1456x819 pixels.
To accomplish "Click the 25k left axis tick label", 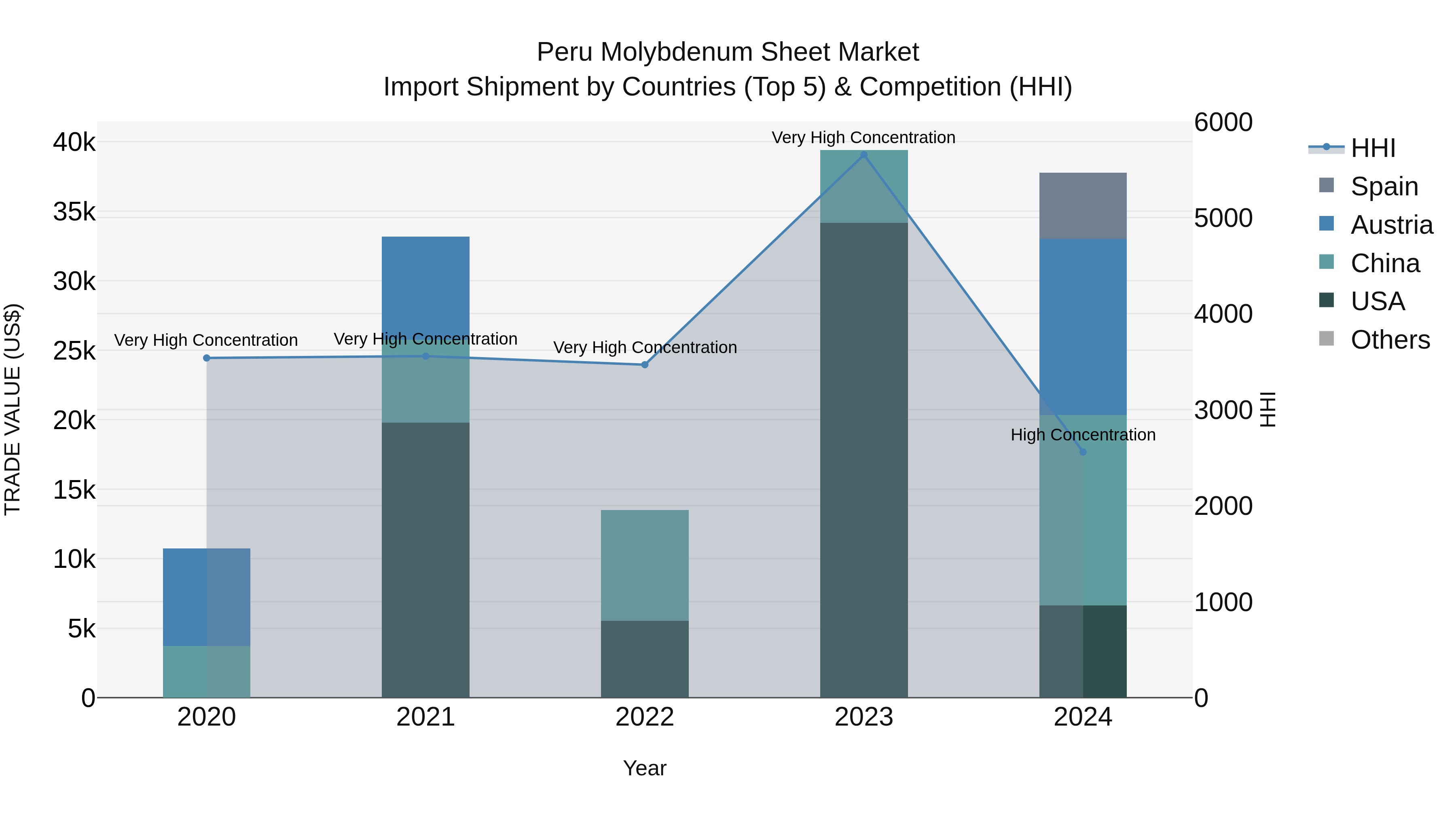I will point(74,350).
